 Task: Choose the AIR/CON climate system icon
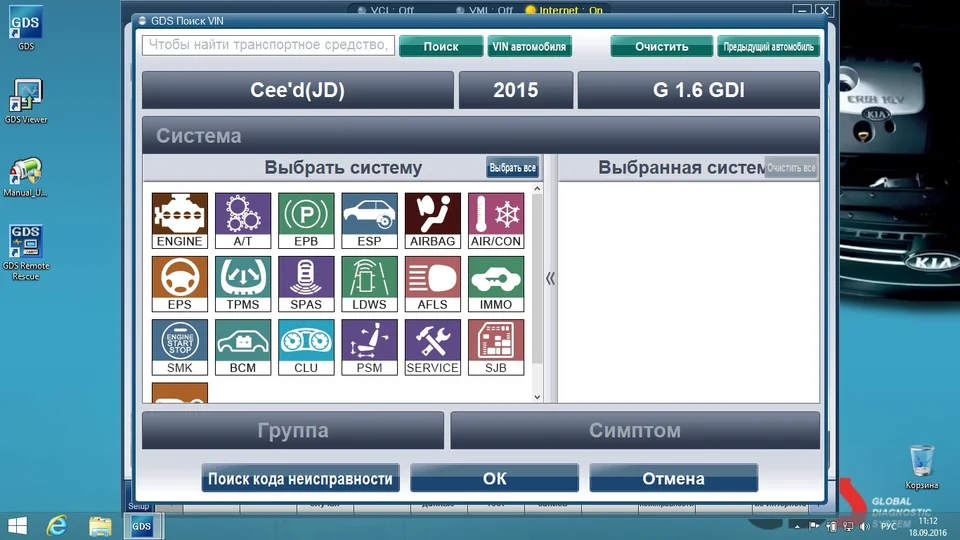pos(496,220)
